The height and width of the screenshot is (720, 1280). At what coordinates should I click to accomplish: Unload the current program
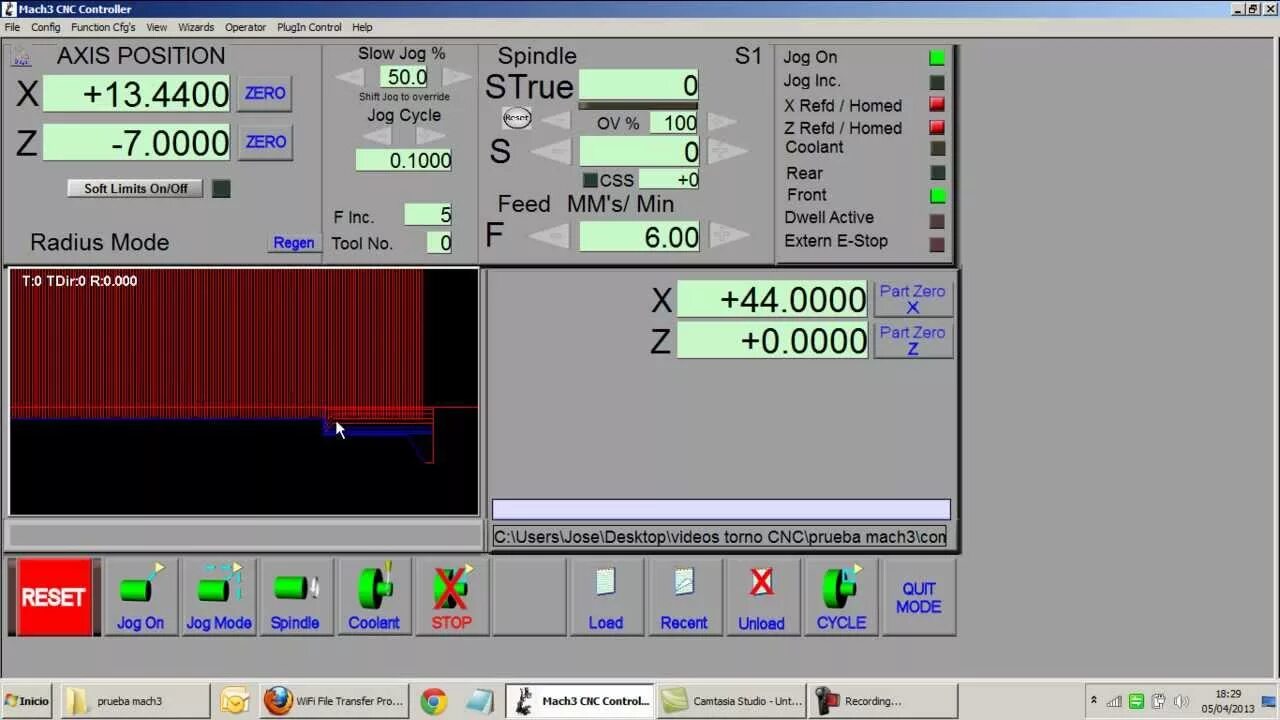coord(762,597)
